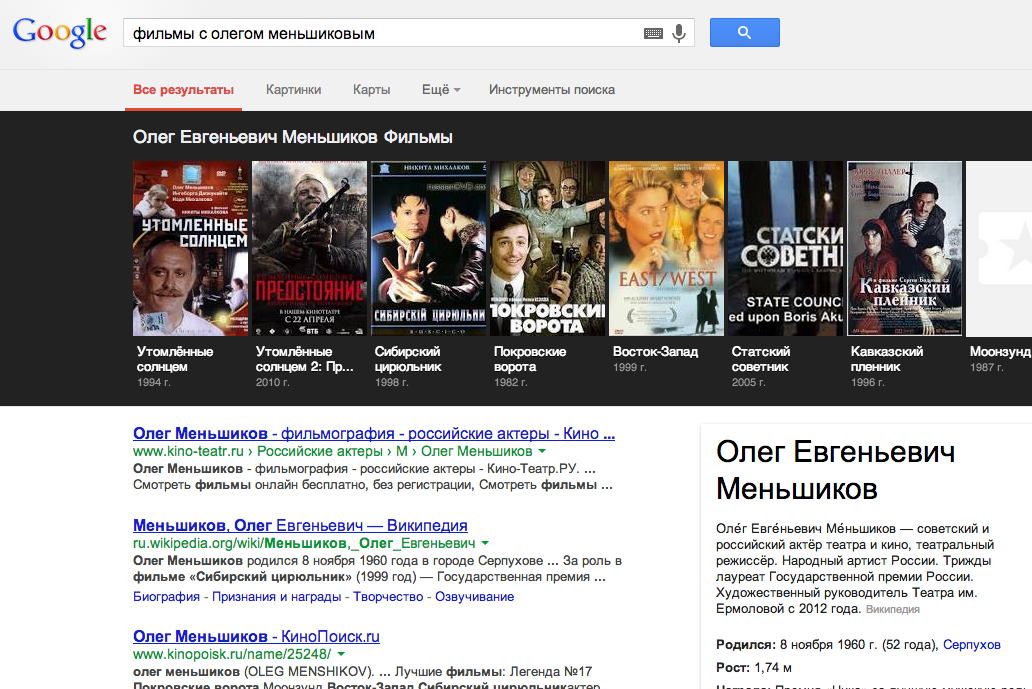Open Статский советник poster

[786, 248]
